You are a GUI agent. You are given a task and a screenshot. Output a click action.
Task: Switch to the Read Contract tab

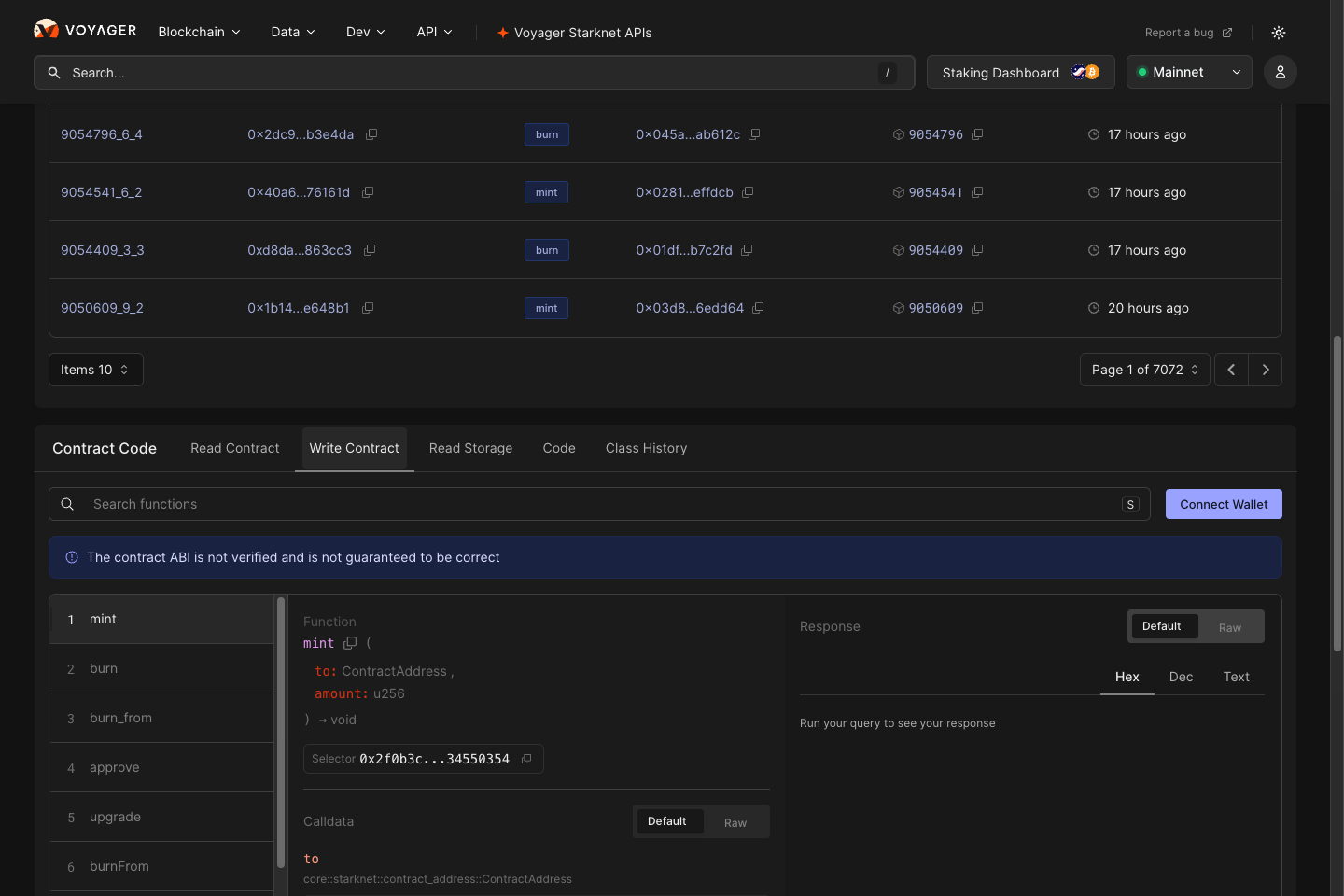(x=235, y=448)
